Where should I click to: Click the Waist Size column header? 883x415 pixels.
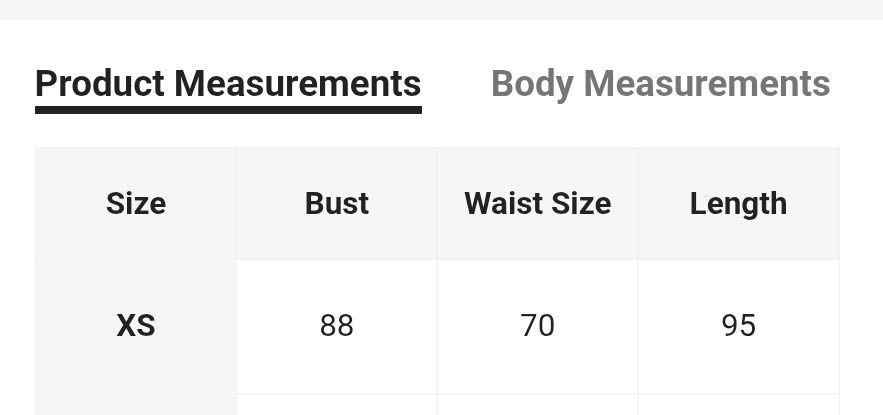[538, 203]
